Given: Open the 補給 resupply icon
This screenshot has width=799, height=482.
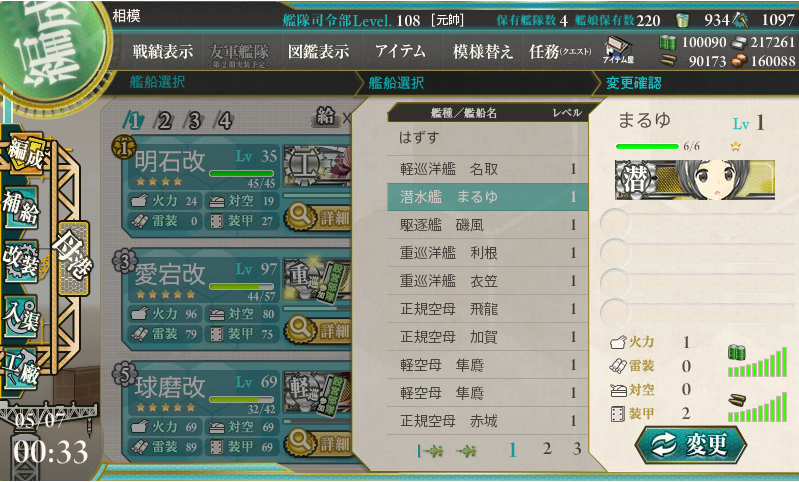Looking at the screenshot, I should point(21,208).
